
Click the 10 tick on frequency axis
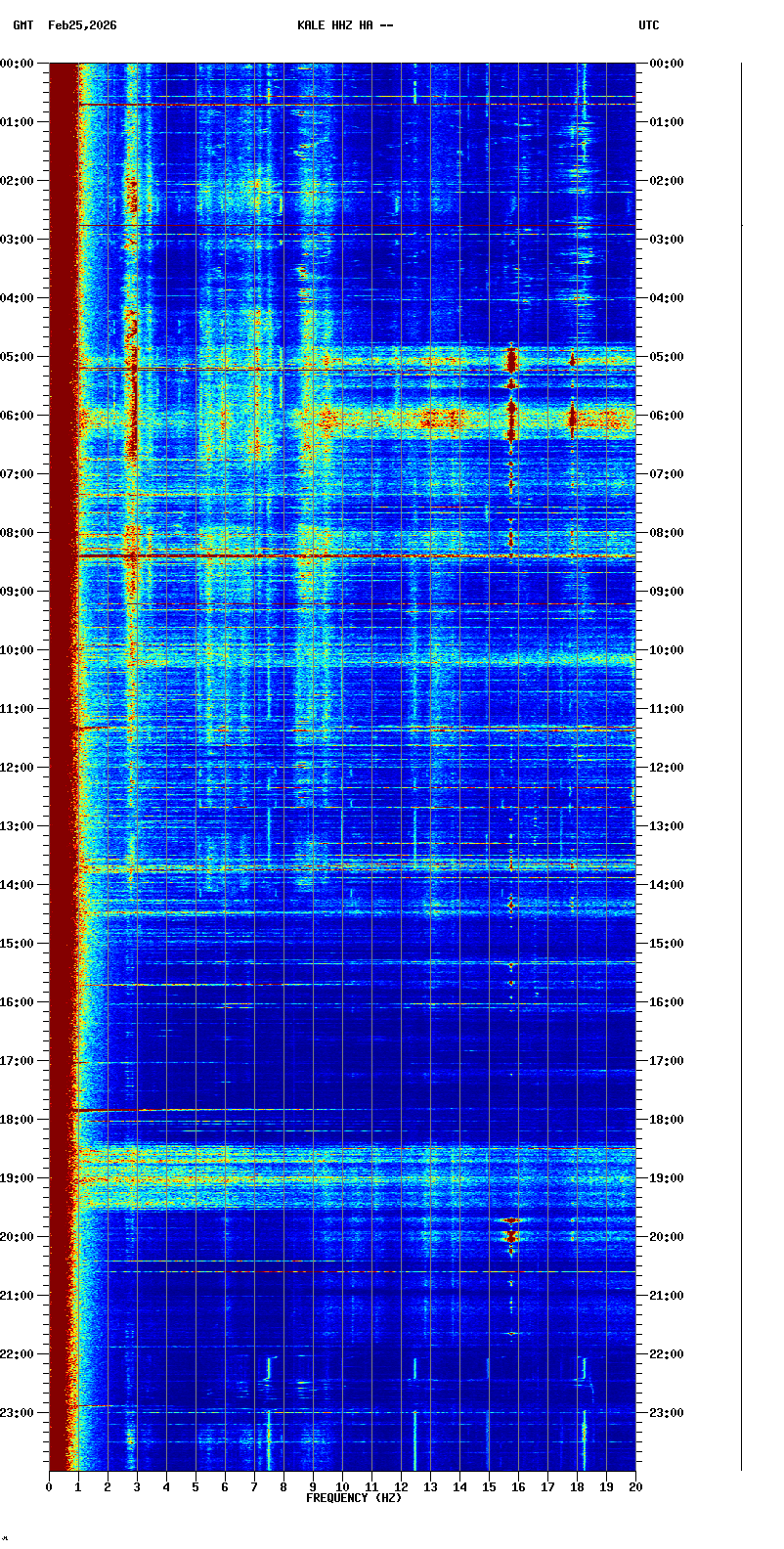pos(342,1487)
